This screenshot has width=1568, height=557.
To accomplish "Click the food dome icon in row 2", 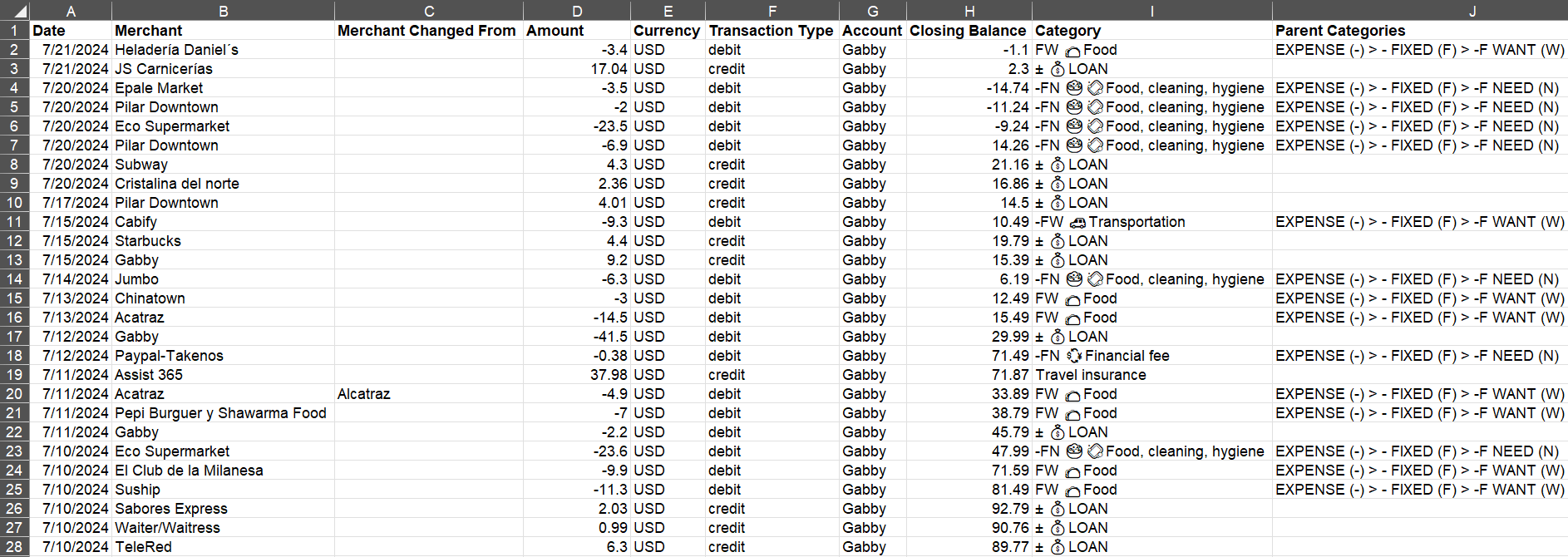I will click(x=1072, y=52).
